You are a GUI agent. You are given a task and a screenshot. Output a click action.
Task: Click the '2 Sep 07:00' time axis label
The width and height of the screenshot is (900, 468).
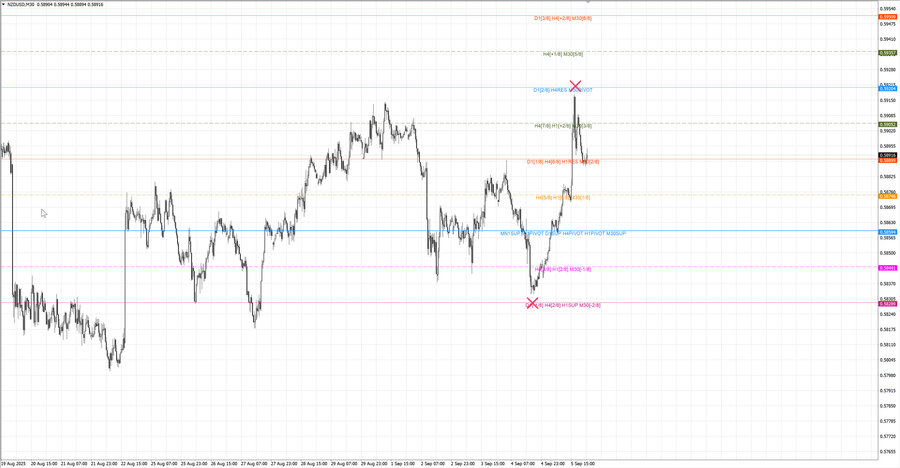tap(433, 463)
